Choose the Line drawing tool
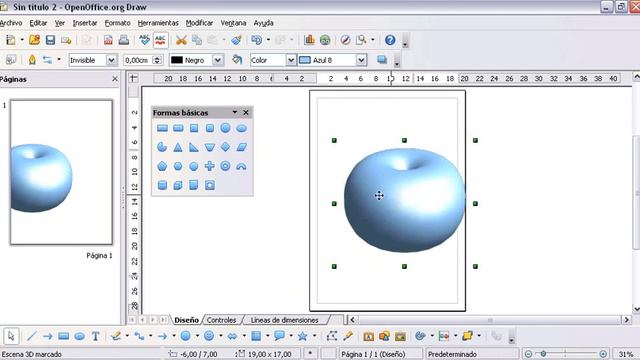This screenshot has width=640, height=360. (31, 336)
